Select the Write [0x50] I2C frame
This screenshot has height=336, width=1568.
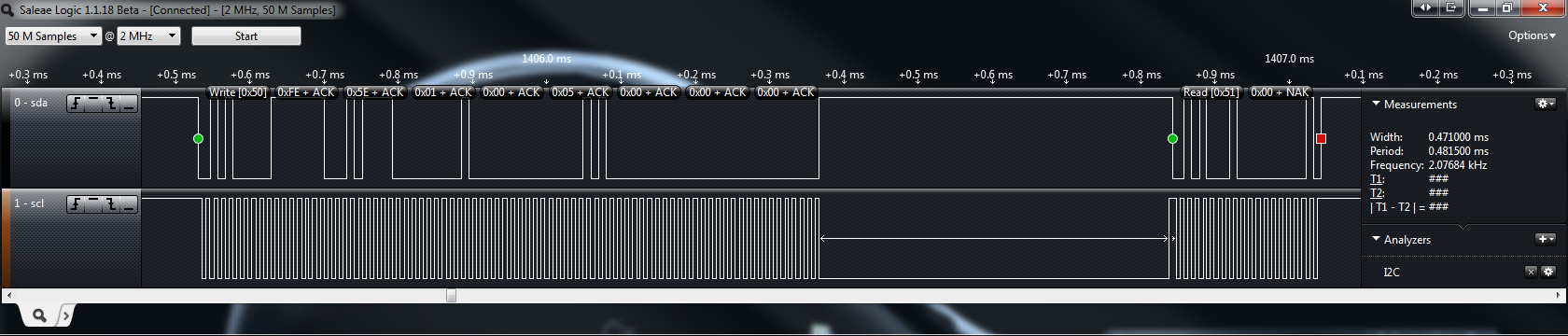pos(238,92)
